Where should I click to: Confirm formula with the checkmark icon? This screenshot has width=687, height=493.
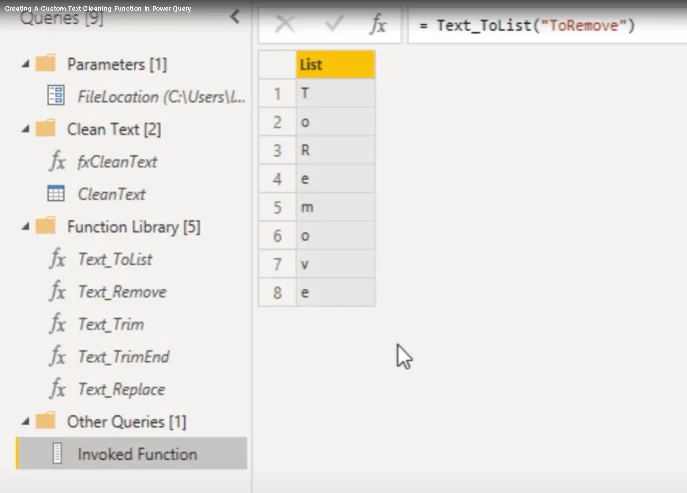click(334, 23)
